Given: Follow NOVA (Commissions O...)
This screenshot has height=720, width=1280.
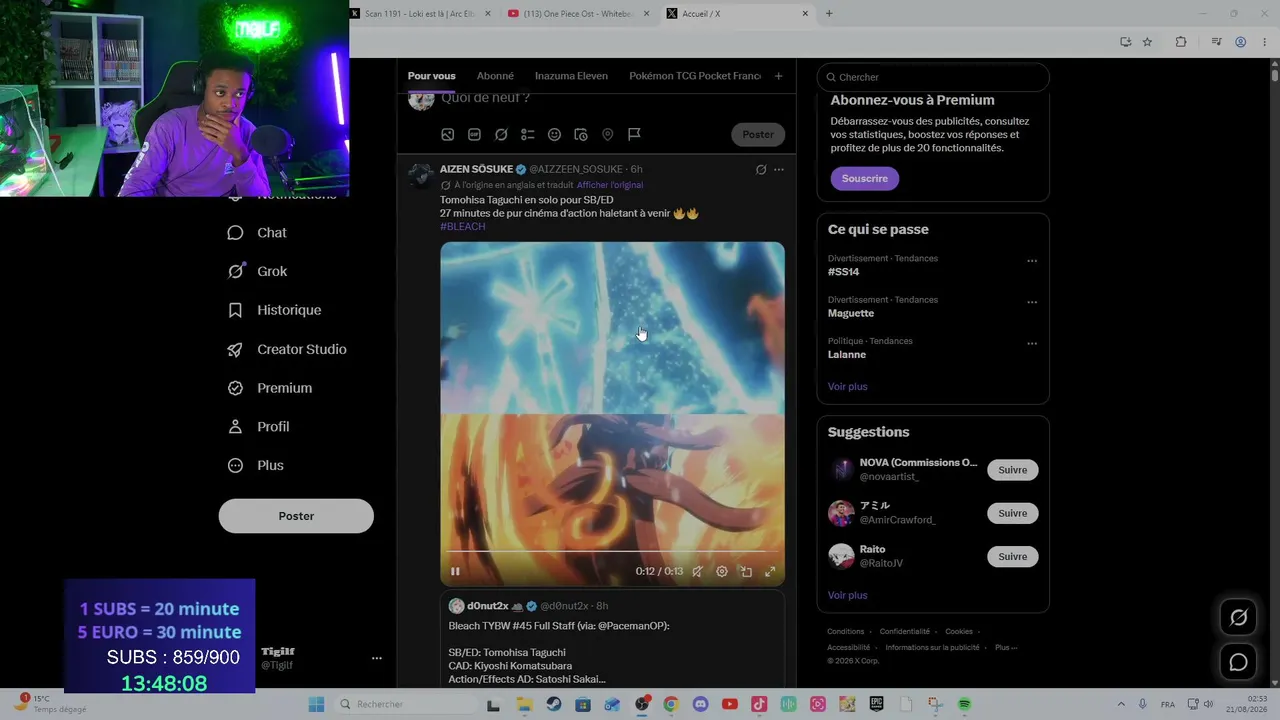Looking at the screenshot, I should point(1013,470).
